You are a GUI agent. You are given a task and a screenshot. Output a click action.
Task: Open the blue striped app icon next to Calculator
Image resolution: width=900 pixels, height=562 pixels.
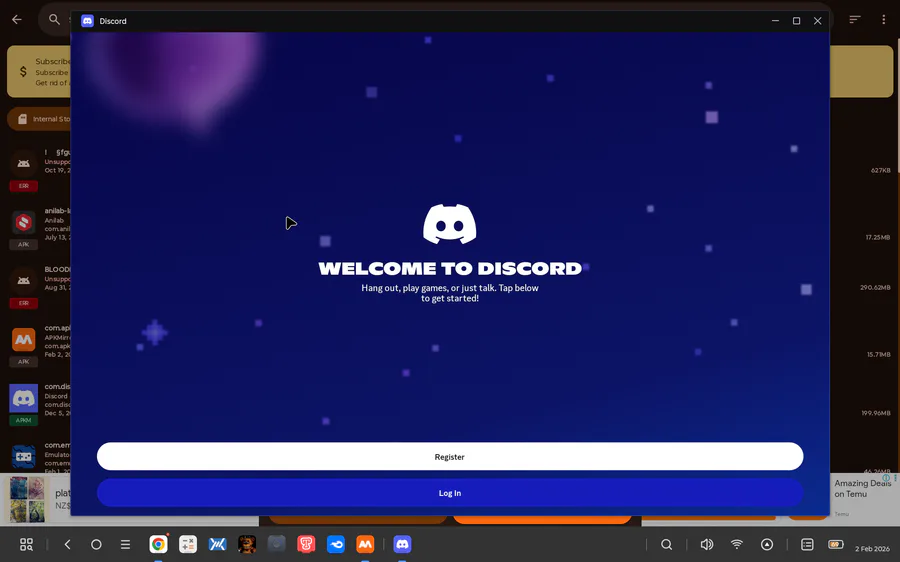pyautogui.click(x=218, y=544)
